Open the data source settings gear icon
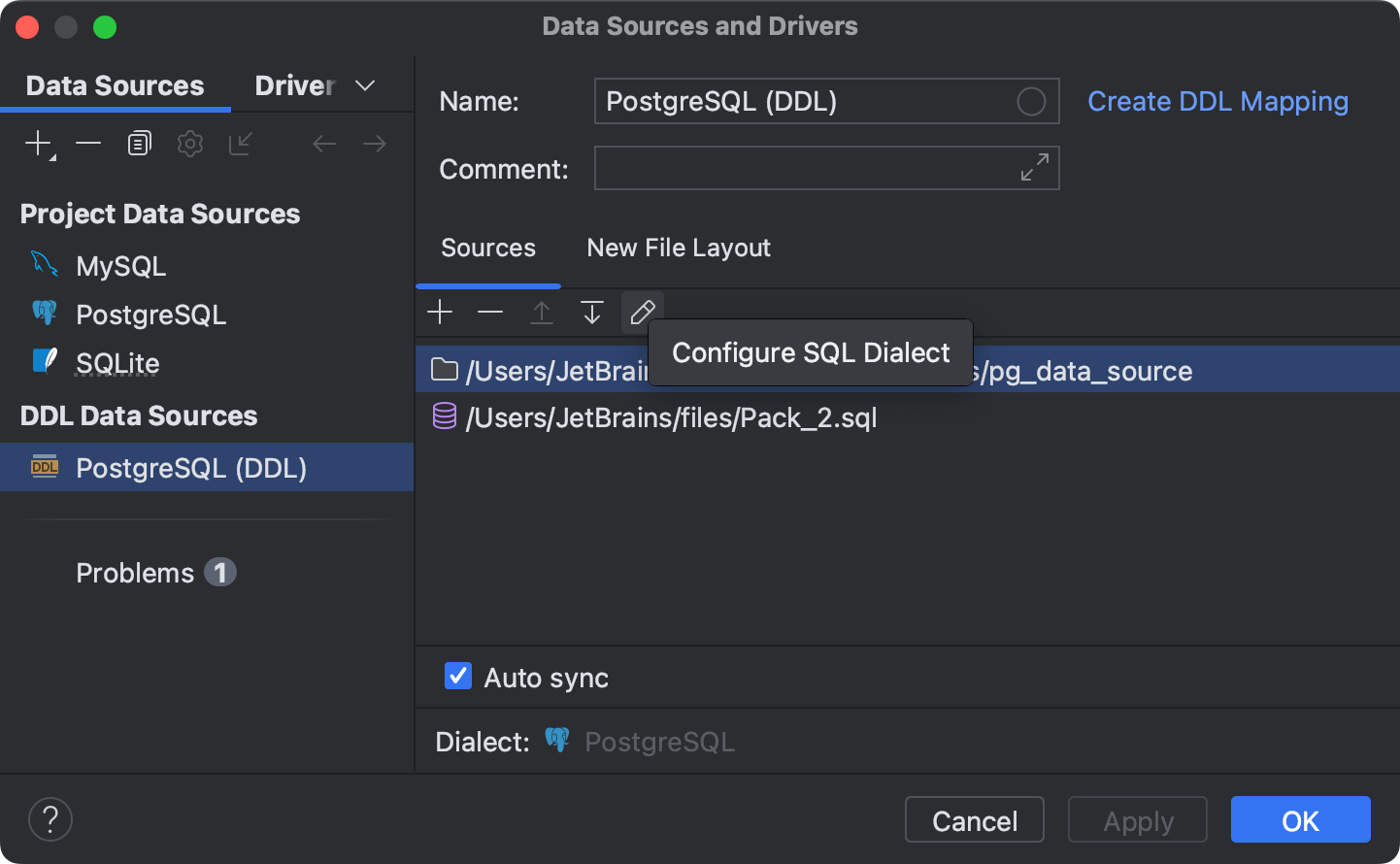The height and width of the screenshot is (864, 1400). coord(189,143)
